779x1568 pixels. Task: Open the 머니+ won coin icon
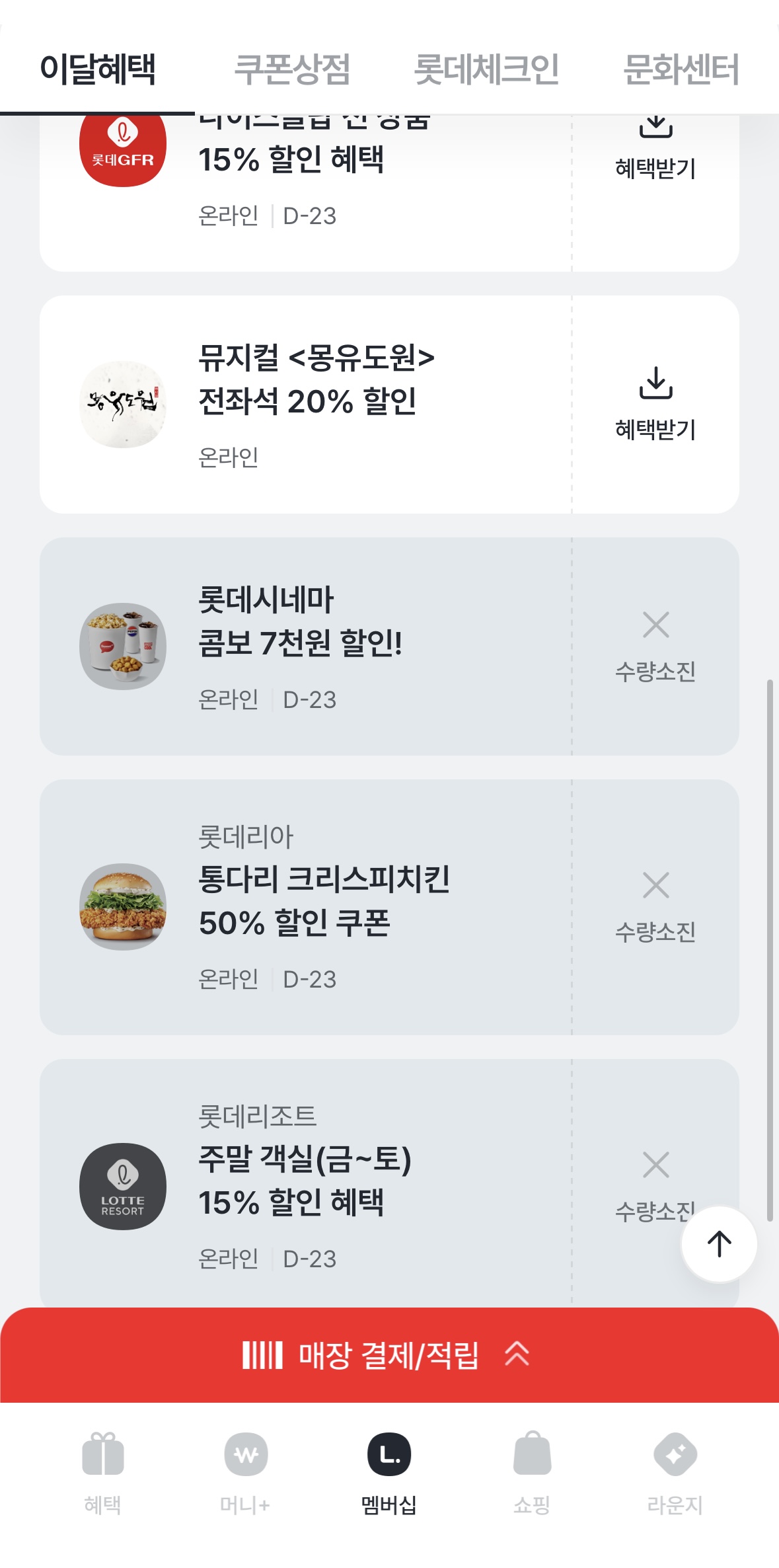point(246,1454)
